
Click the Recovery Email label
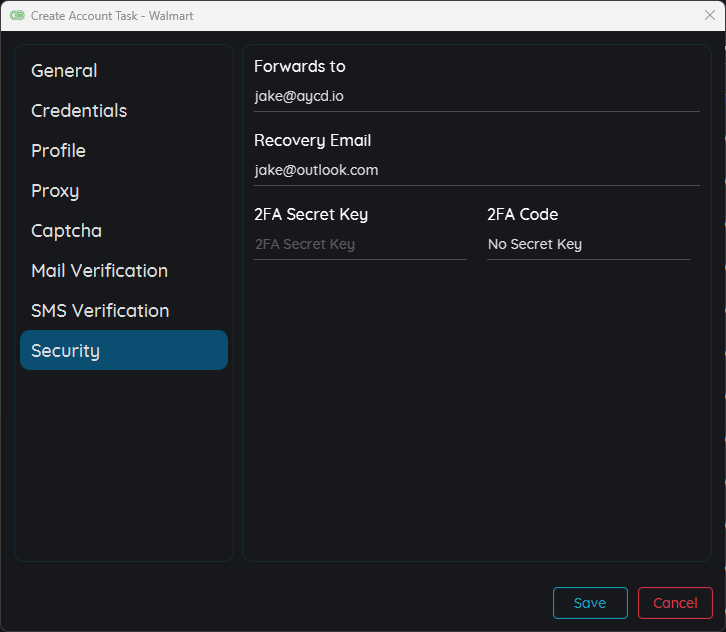point(313,141)
